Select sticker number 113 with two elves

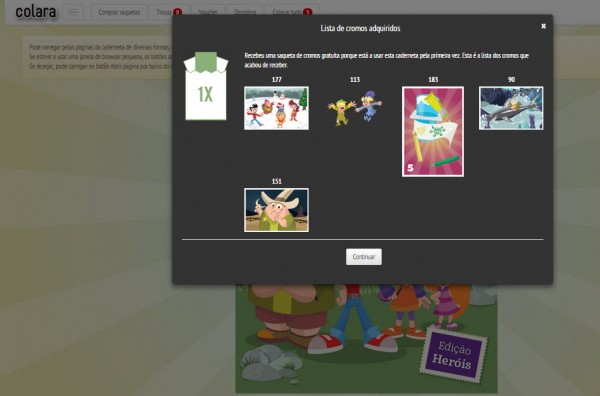tap(355, 108)
